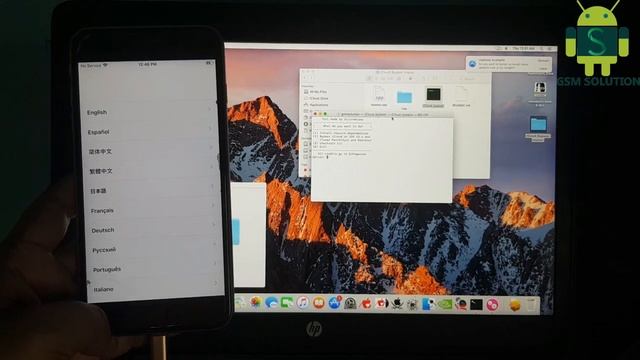The image size is (640, 360).
Task: Select Français on the phone language list
Action: click(102, 211)
